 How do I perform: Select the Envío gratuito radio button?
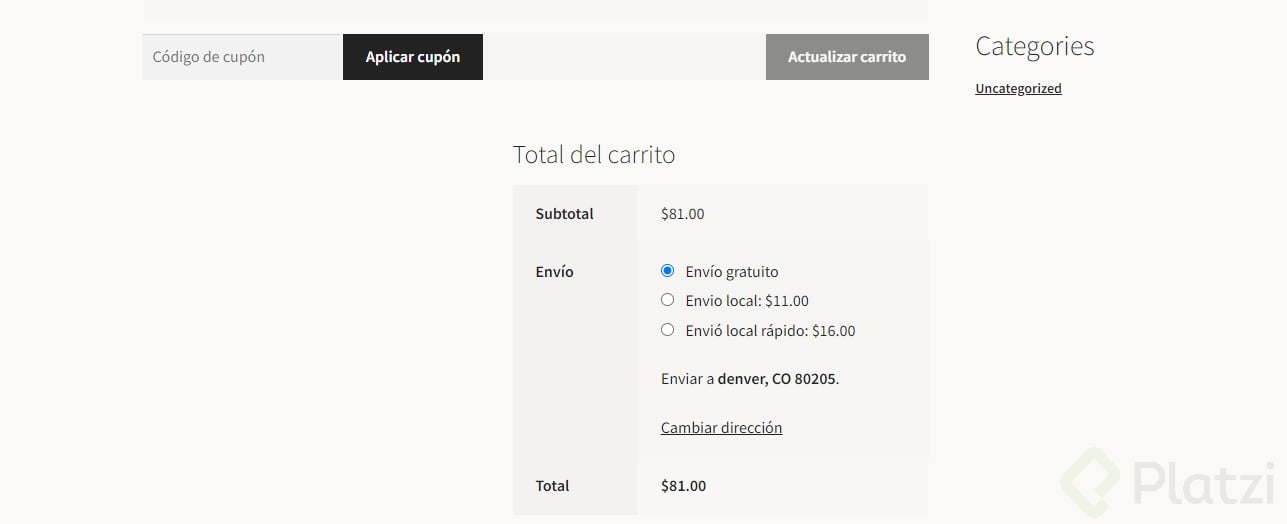coord(668,271)
